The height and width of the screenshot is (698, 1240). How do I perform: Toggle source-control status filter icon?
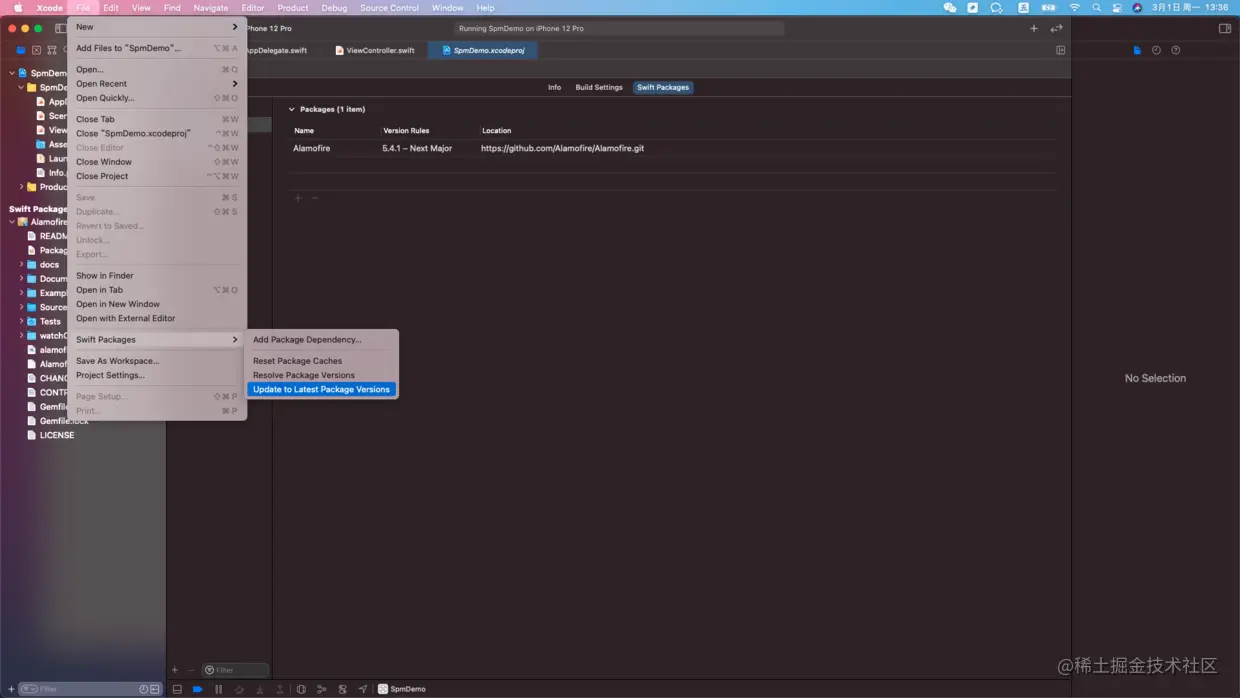tap(155, 689)
